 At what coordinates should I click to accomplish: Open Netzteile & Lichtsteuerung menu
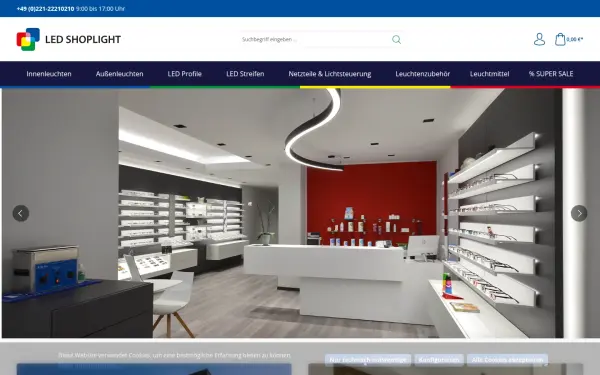point(330,74)
